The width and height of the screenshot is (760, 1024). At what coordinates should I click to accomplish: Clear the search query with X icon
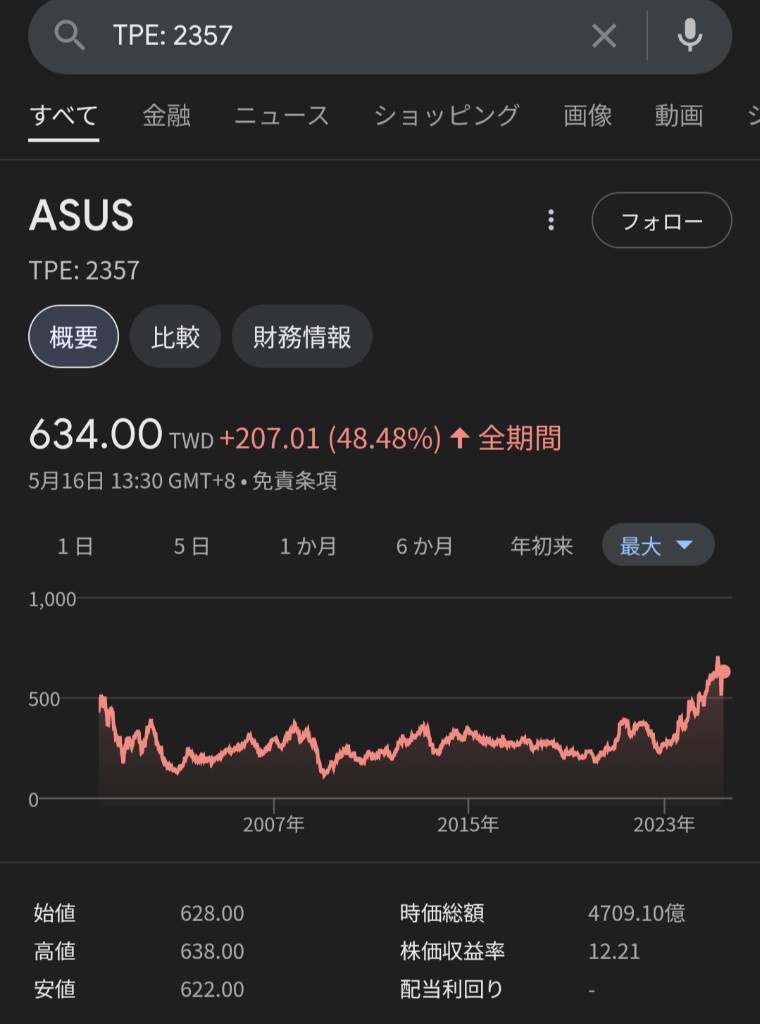[604, 36]
